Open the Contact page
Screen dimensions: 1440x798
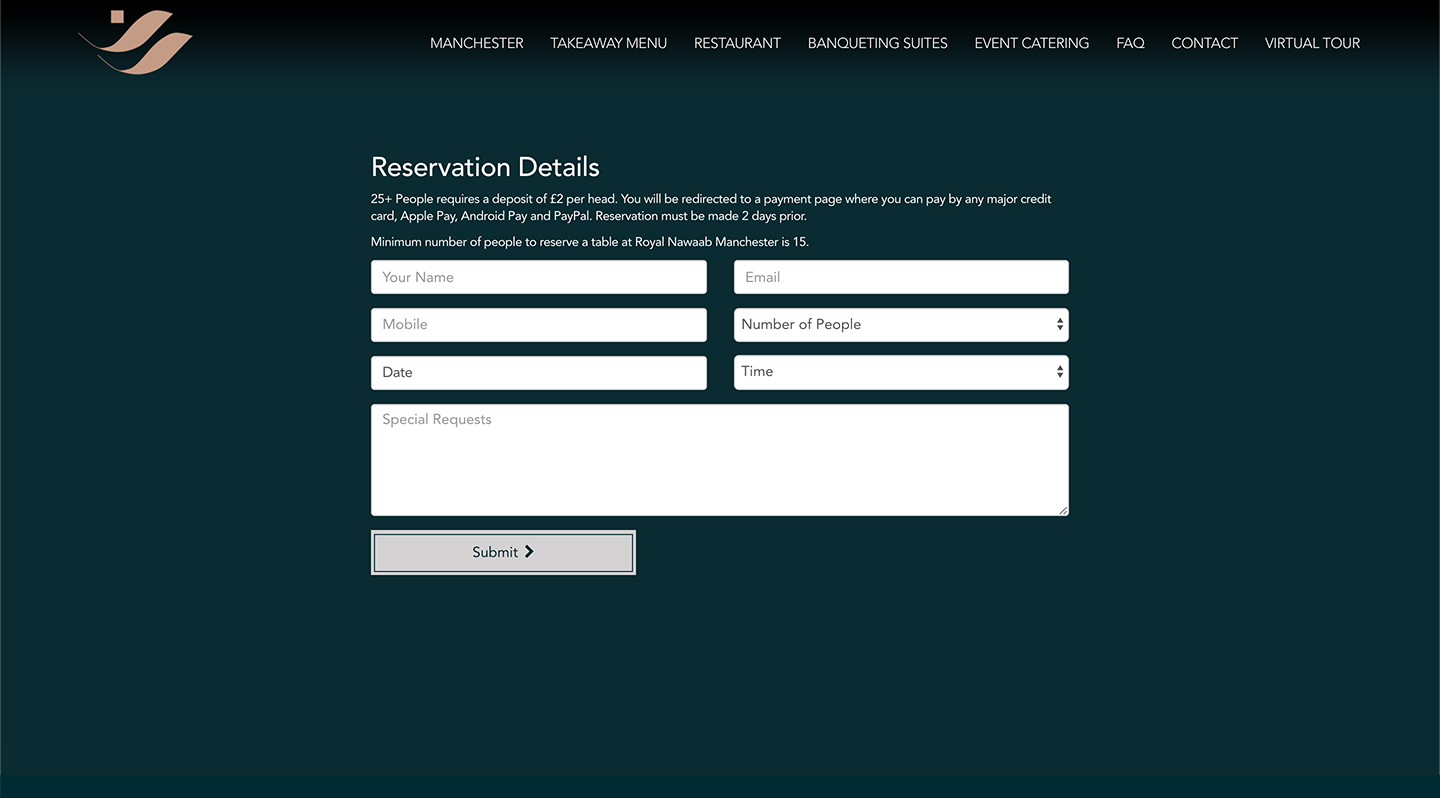click(1204, 43)
